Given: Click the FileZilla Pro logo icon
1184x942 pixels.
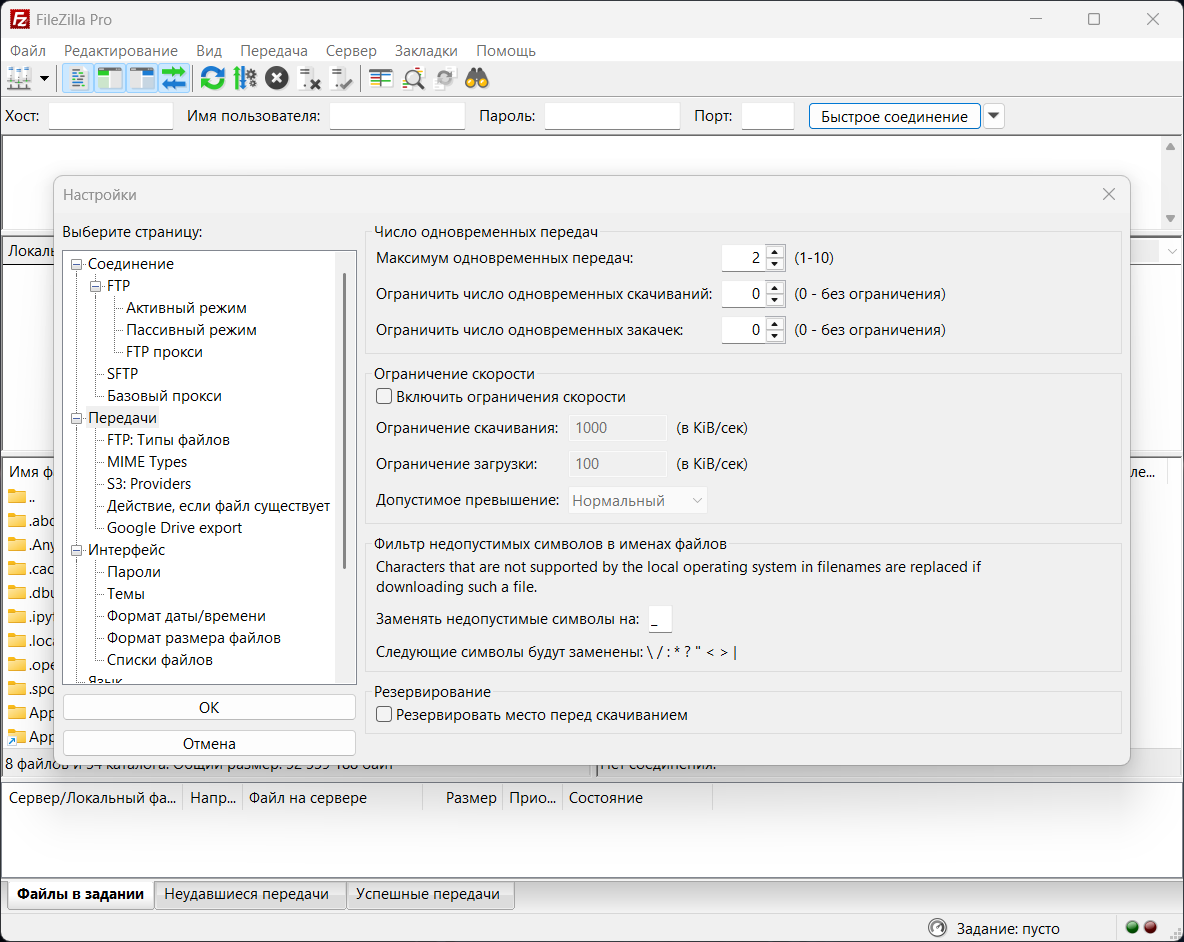Looking at the screenshot, I should click(x=20, y=20).
